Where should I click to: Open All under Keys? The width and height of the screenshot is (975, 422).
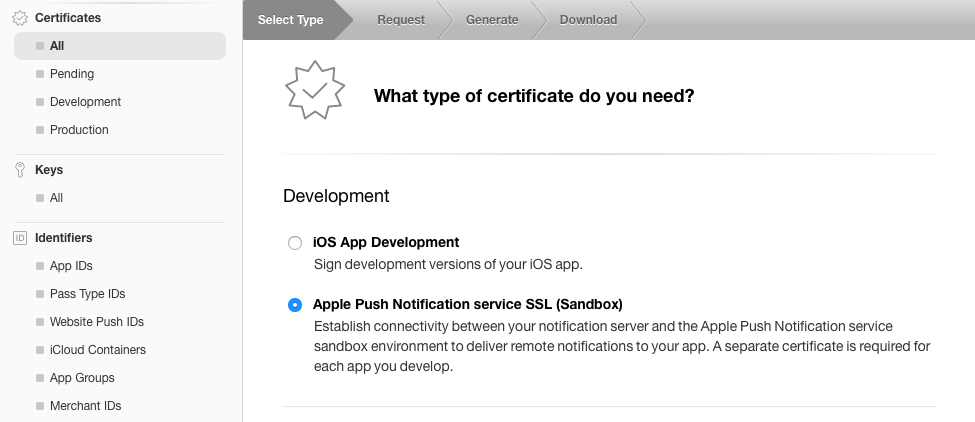point(56,198)
